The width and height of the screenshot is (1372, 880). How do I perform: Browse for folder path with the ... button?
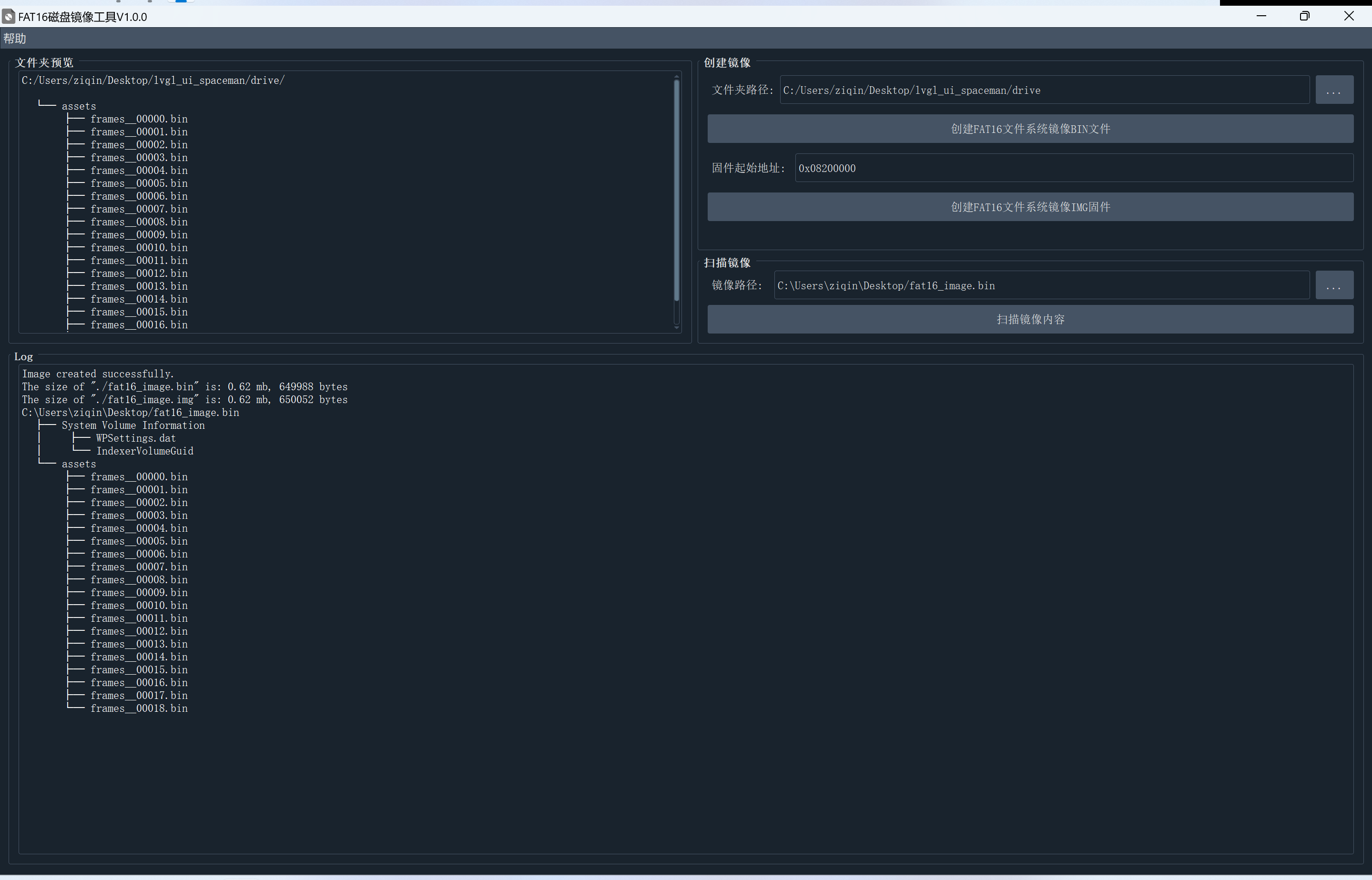point(1334,90)
